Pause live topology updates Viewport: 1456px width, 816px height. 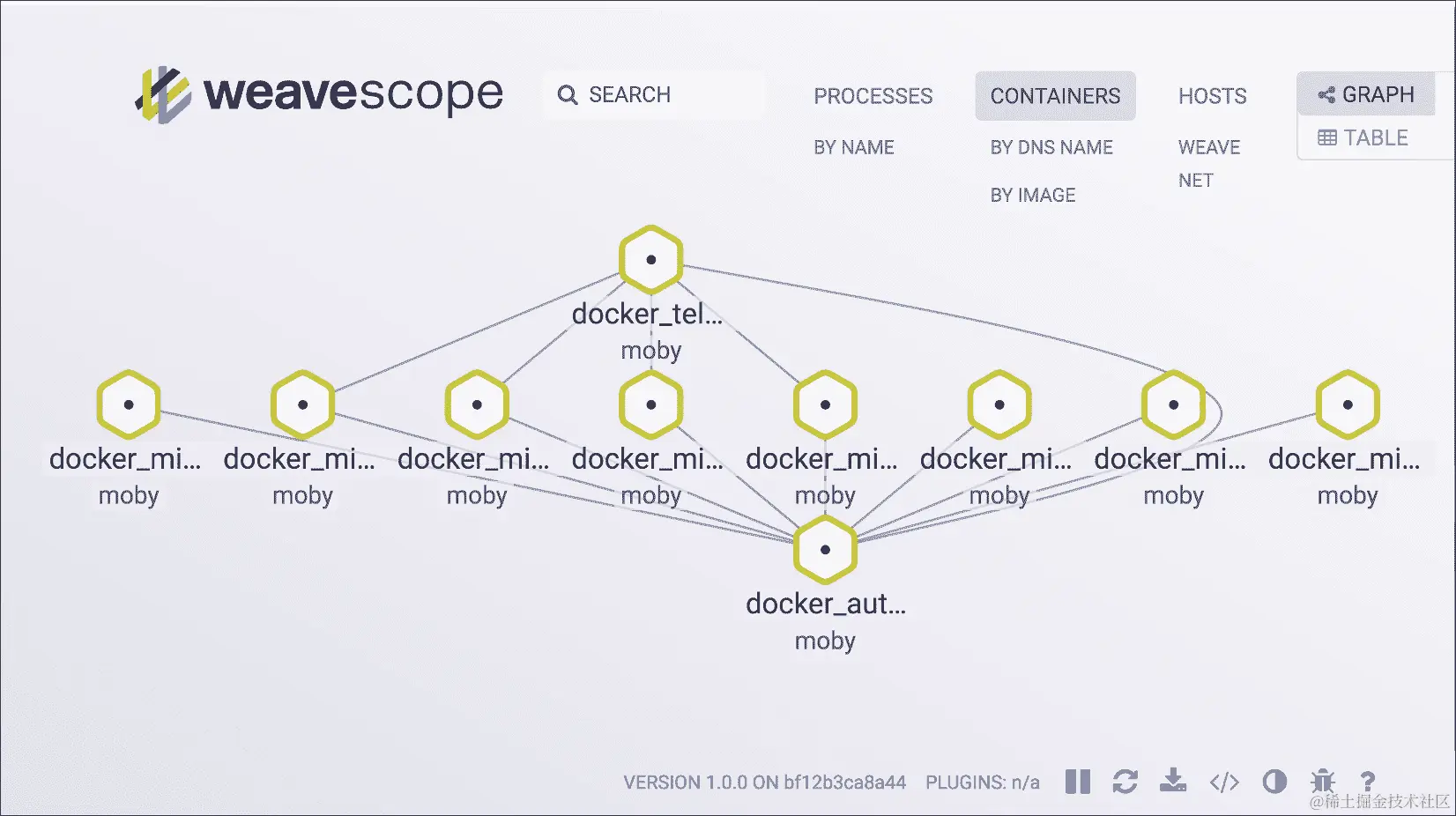tap(1076, 782)
